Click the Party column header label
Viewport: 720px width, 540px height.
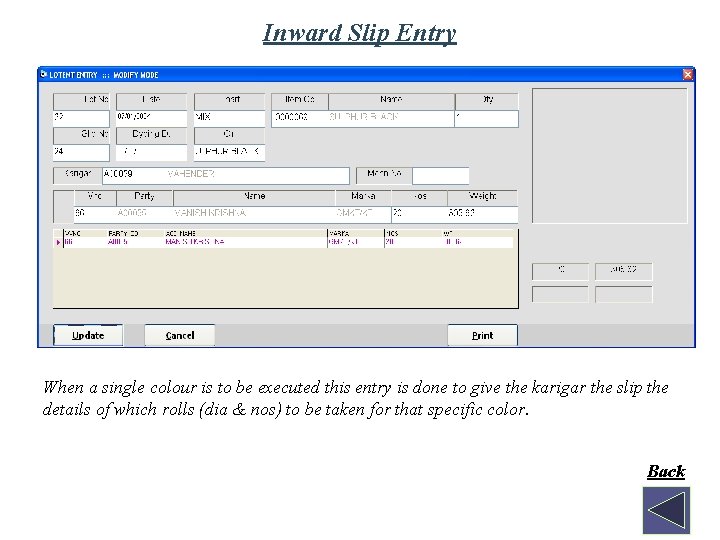pos(145,197)
